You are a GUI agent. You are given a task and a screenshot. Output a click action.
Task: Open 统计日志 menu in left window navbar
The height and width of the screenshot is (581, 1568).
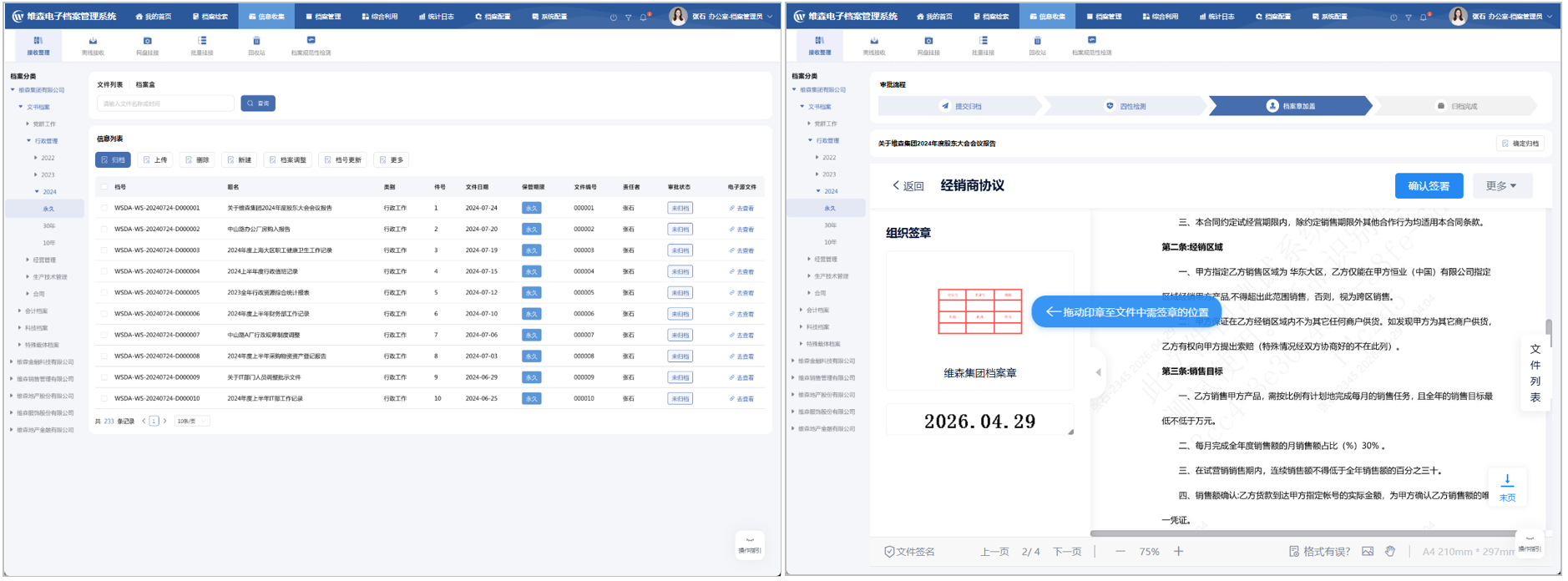tap(436, 17)
